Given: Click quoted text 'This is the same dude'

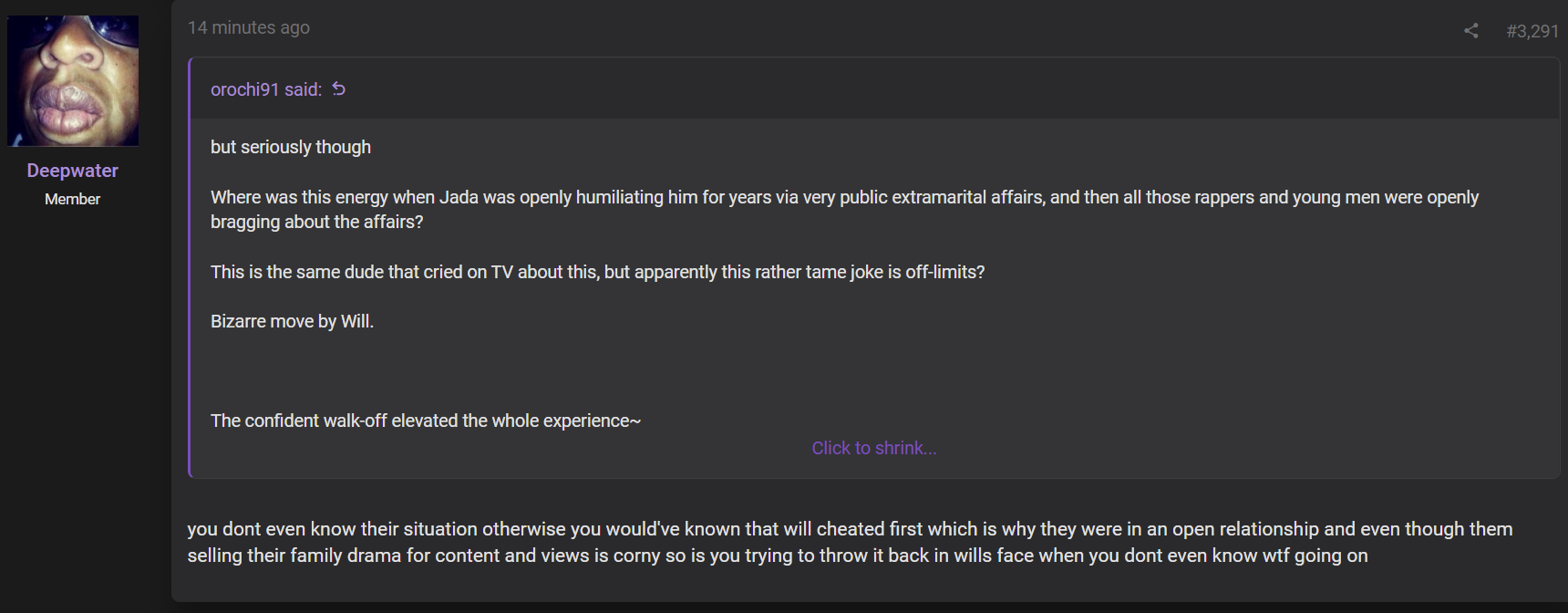Looking at the screenshot, I should point(597,272).
